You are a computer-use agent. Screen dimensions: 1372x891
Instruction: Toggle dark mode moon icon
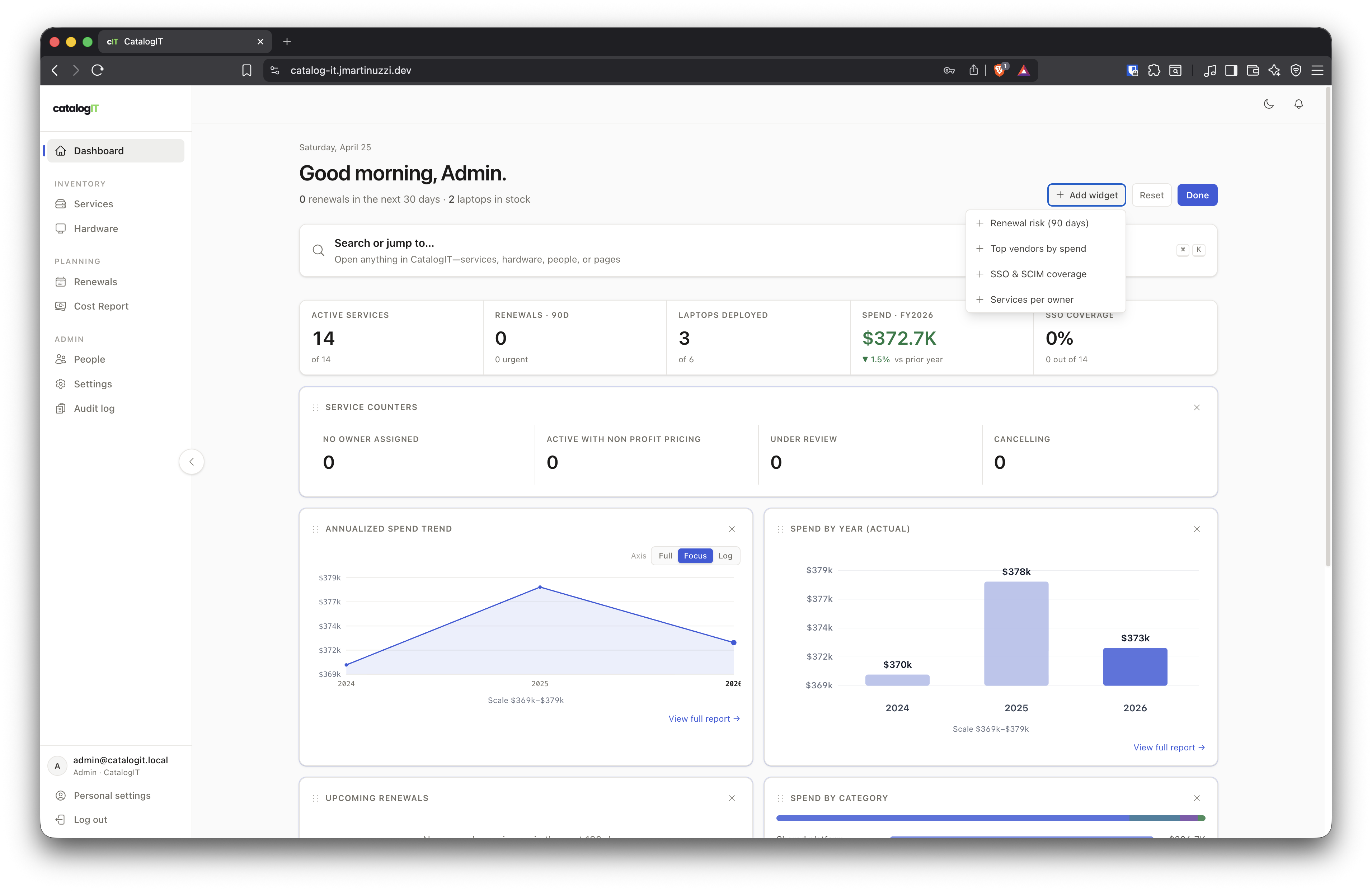(1268, 104)
